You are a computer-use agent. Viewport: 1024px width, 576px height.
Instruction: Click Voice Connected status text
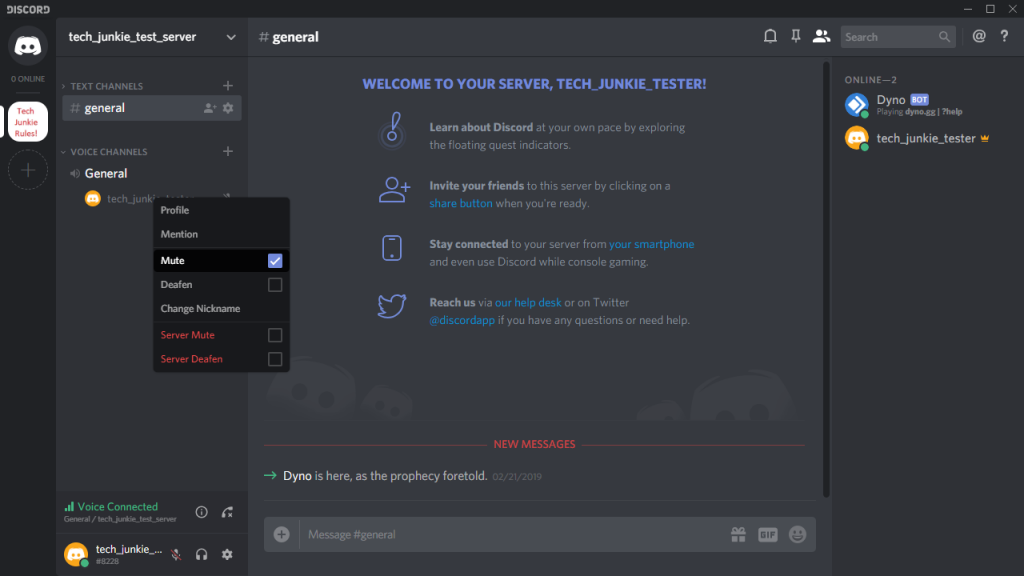pyautogui.click(x=118, y=507)
